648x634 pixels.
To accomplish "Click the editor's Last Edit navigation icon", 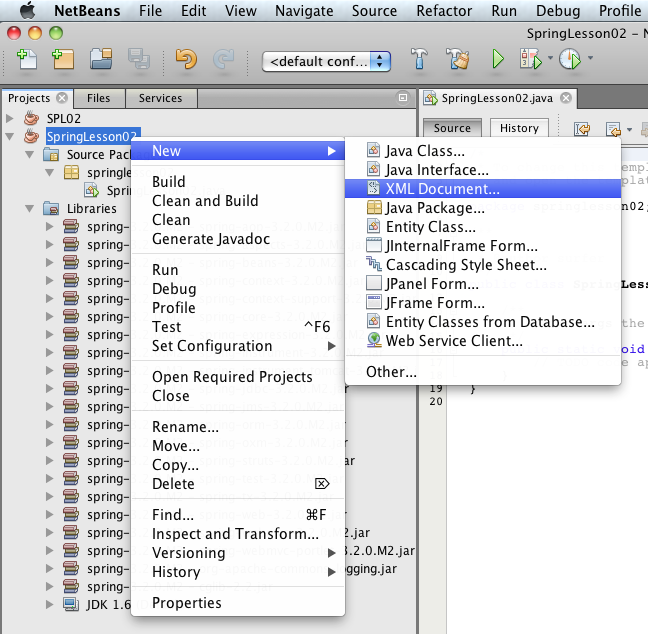I will [x=582, y=129].
